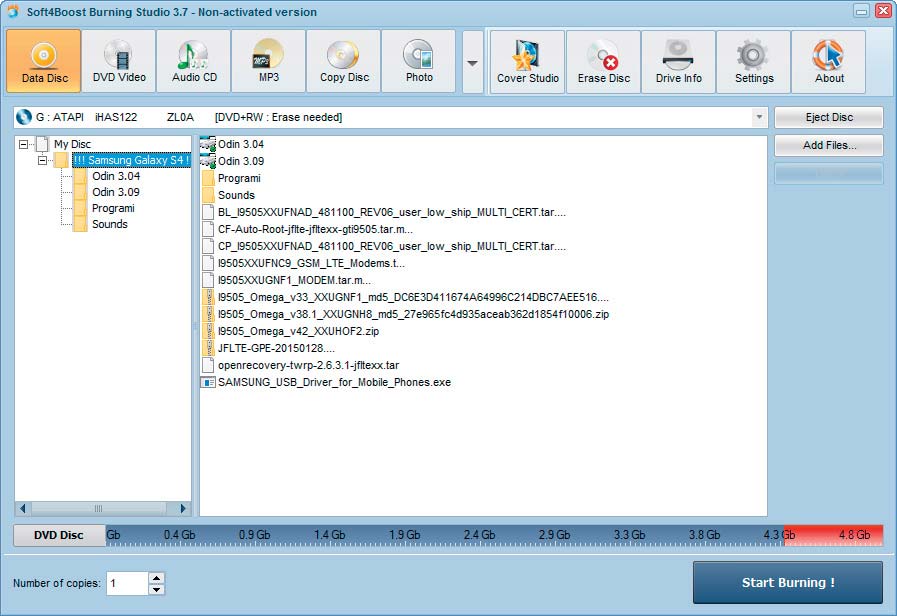Switch to Audio CD mode
897x616 pixels.
[194, 61]
